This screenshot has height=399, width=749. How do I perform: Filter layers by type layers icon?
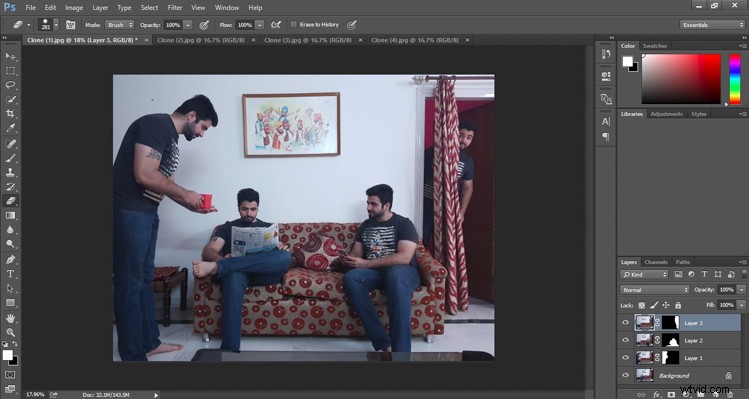[x=704, y=274]
